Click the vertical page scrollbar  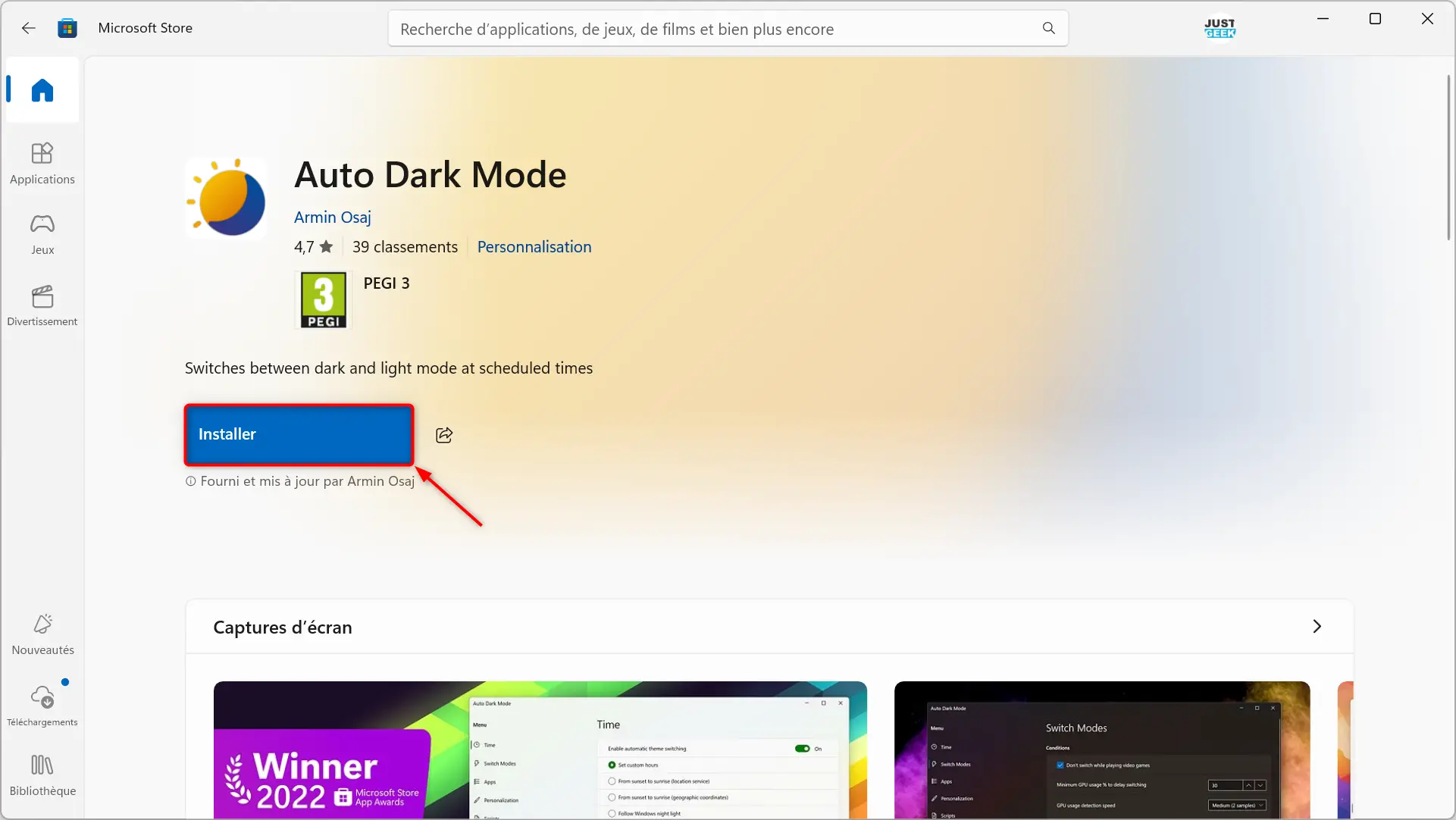(x=1448, y=158)
